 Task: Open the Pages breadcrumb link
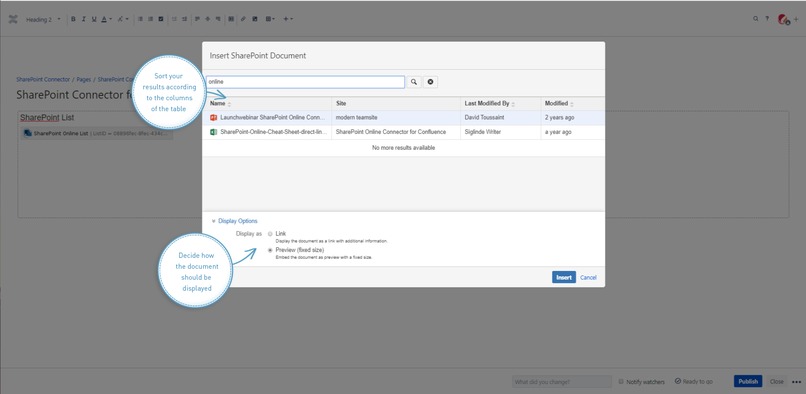(84, 80)
